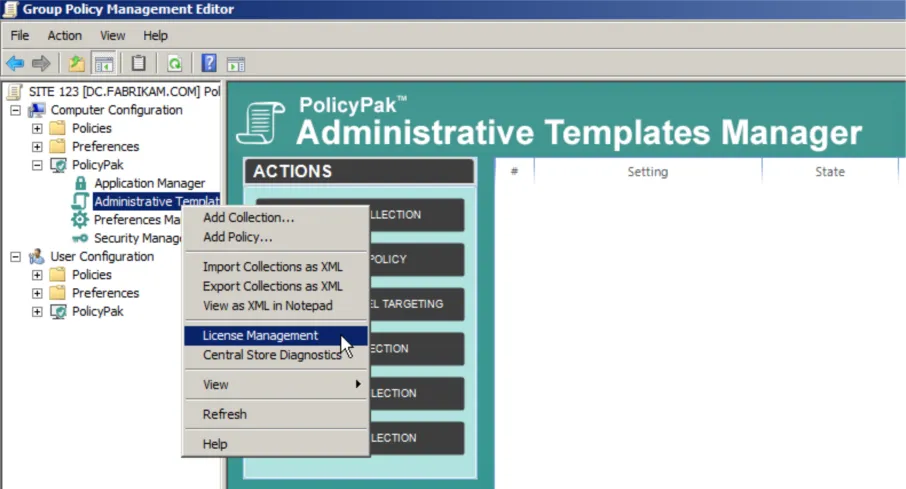This screenshot has width=906, height=489.
Task: Click the Forward arrow toolbar icon
Action: click(41, 64)
